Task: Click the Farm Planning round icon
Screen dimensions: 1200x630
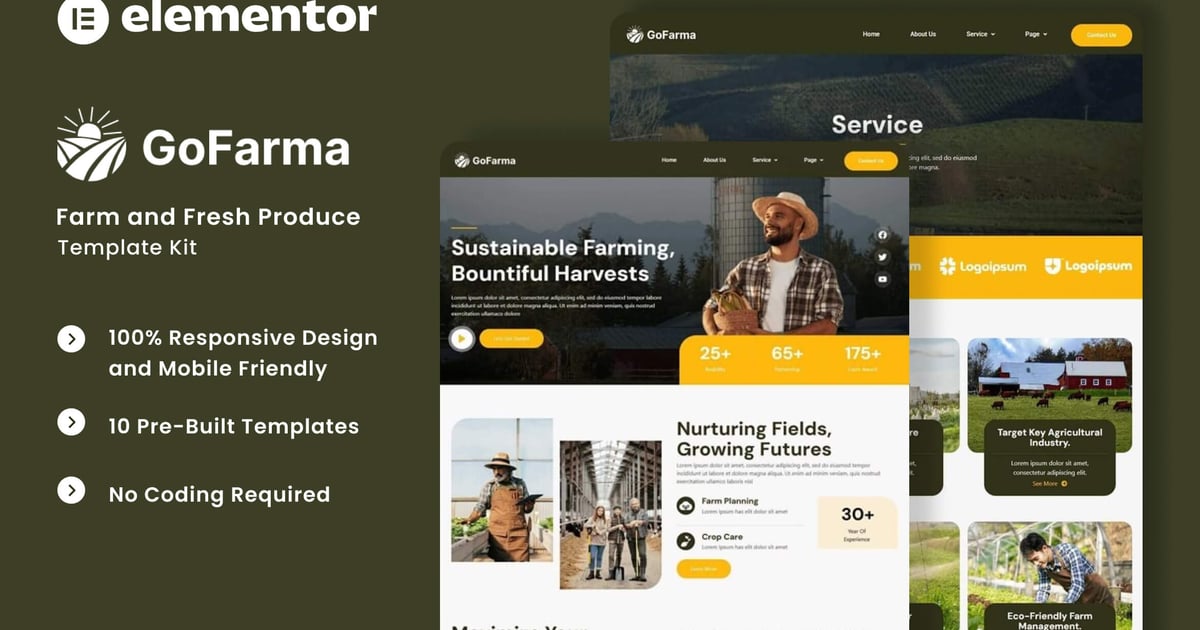Action: coord(686,506)
